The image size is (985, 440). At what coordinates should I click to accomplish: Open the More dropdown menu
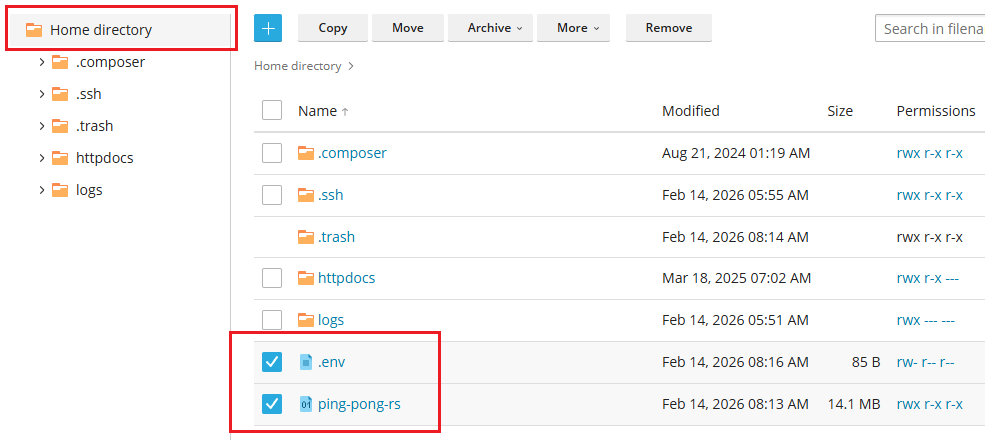pyautogui.click(x=579, y=28)
